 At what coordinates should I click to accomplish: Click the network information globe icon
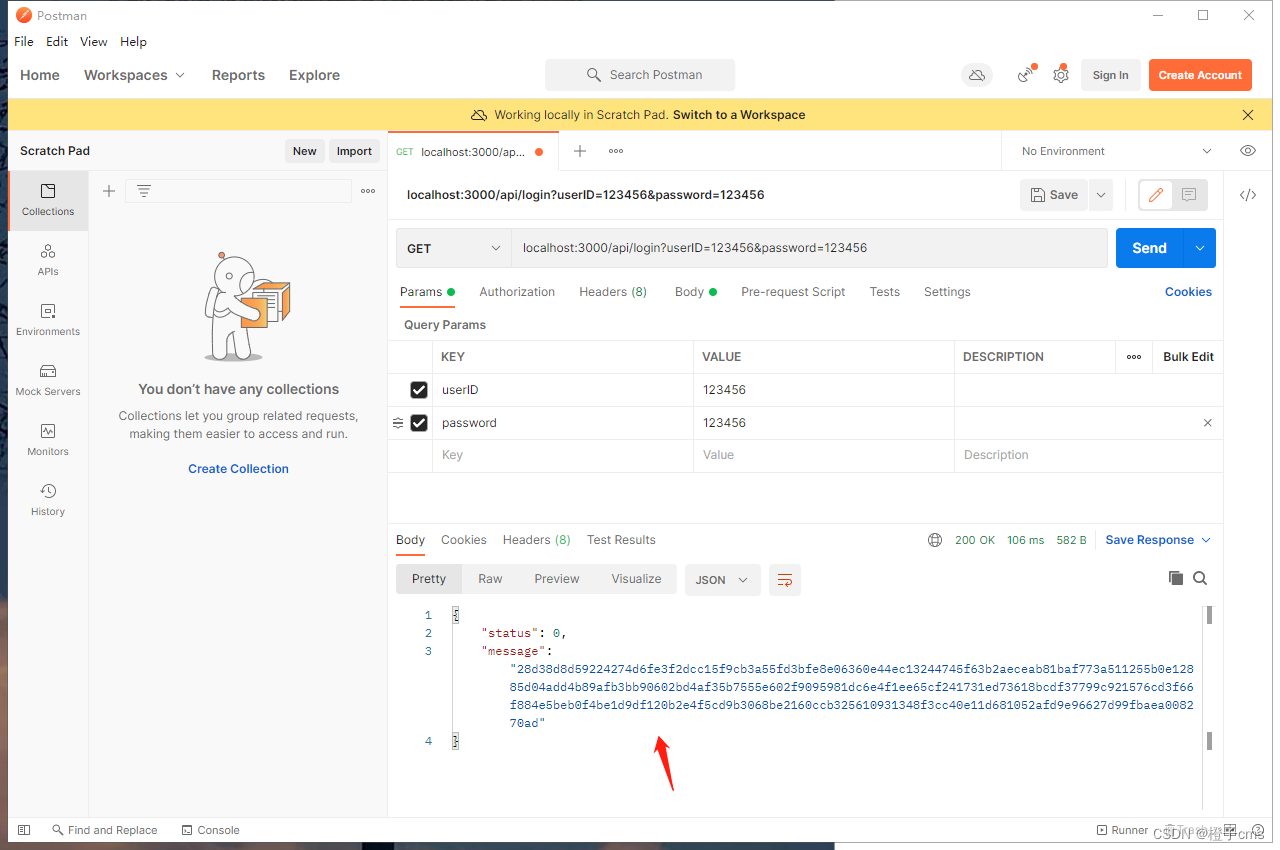coord(935,540)
